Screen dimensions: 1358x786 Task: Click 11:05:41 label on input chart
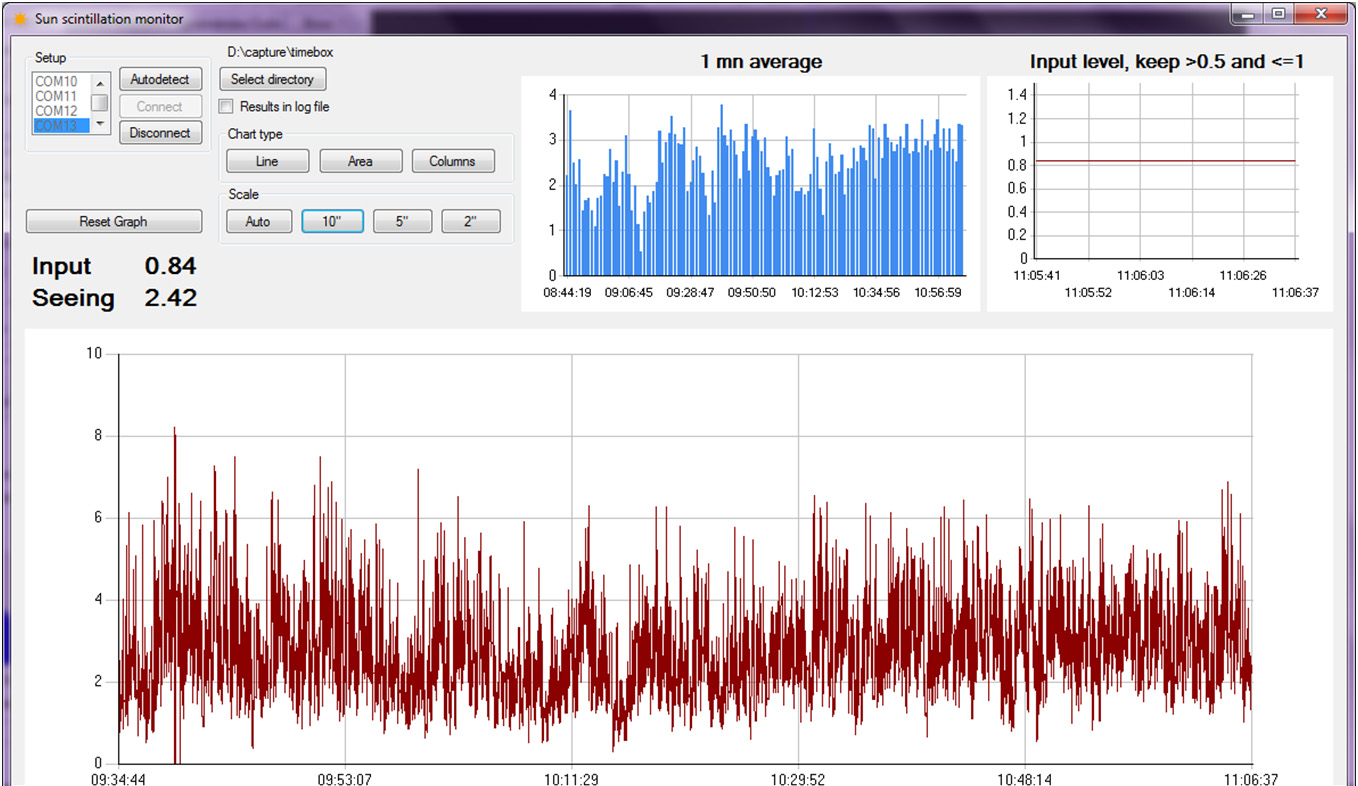coord(1037,274)
